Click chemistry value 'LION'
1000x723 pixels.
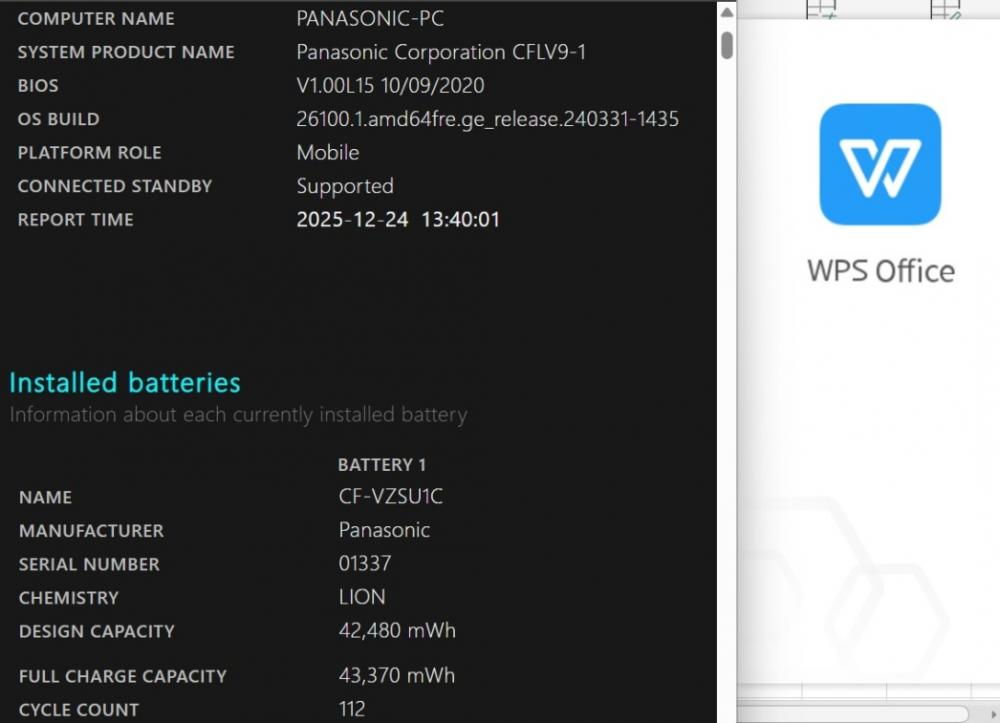[x=362, y=597]
